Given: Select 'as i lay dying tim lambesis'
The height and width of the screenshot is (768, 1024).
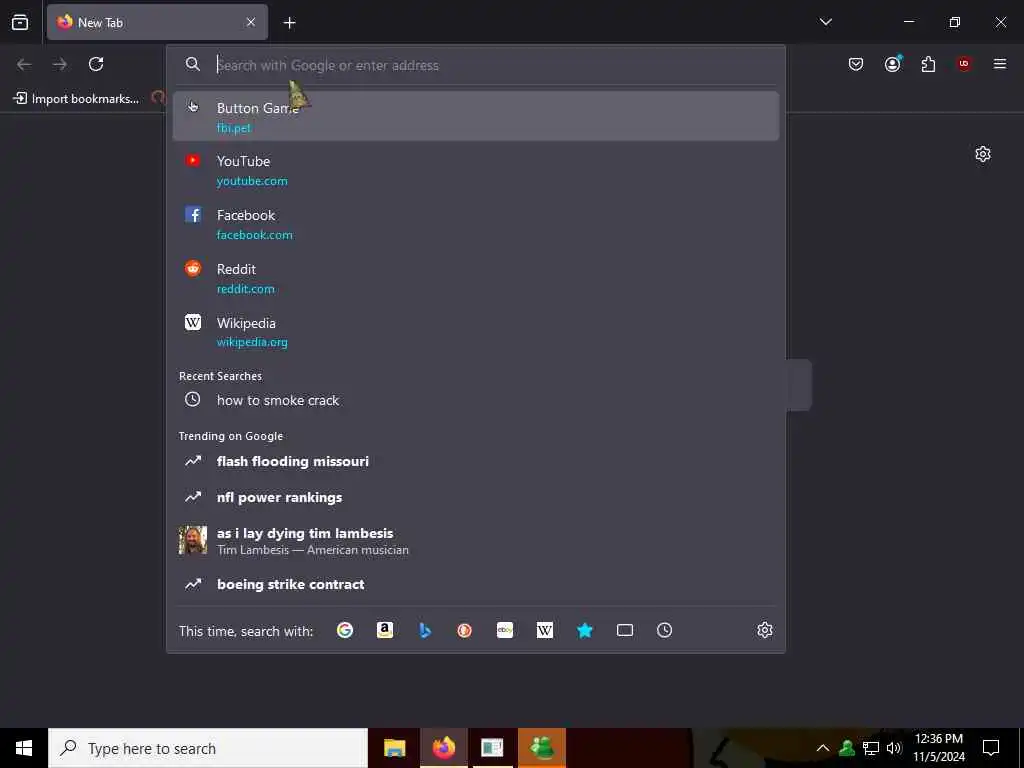Looking at the screenshot, I should (476, 541).
